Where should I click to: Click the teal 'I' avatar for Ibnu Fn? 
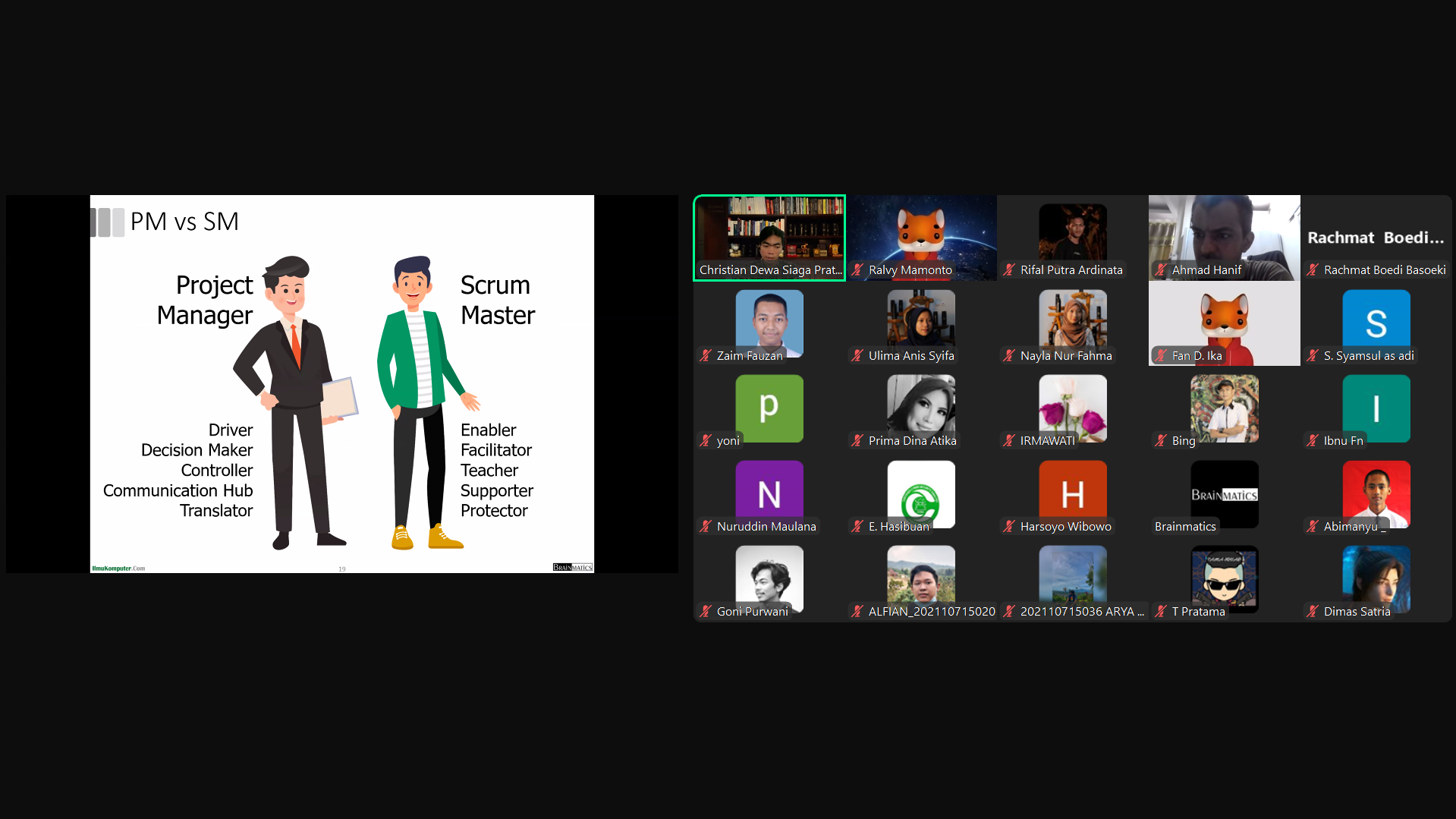1376,408
